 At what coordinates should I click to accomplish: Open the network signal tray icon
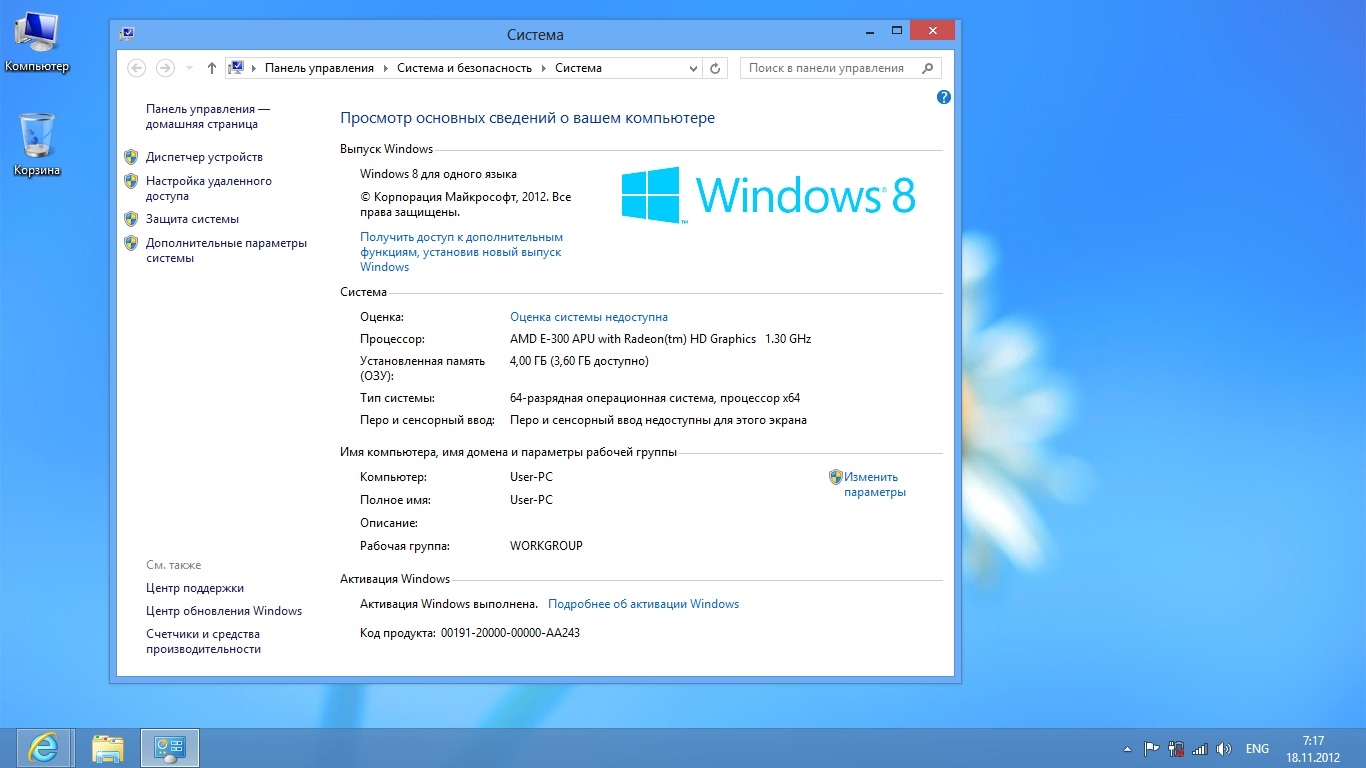coord(1200,748)
